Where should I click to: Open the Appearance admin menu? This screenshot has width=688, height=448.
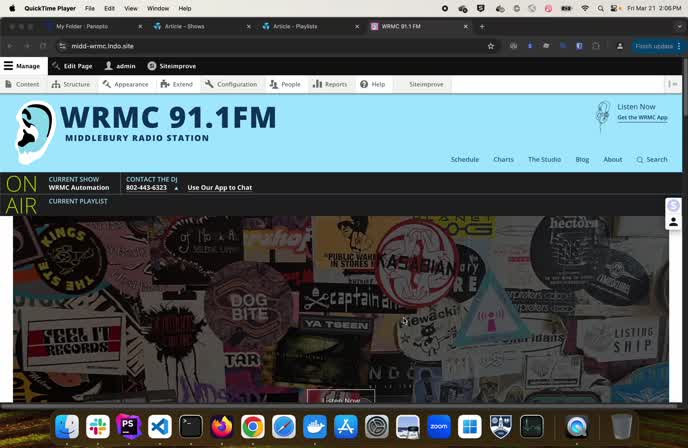(125, 84)
